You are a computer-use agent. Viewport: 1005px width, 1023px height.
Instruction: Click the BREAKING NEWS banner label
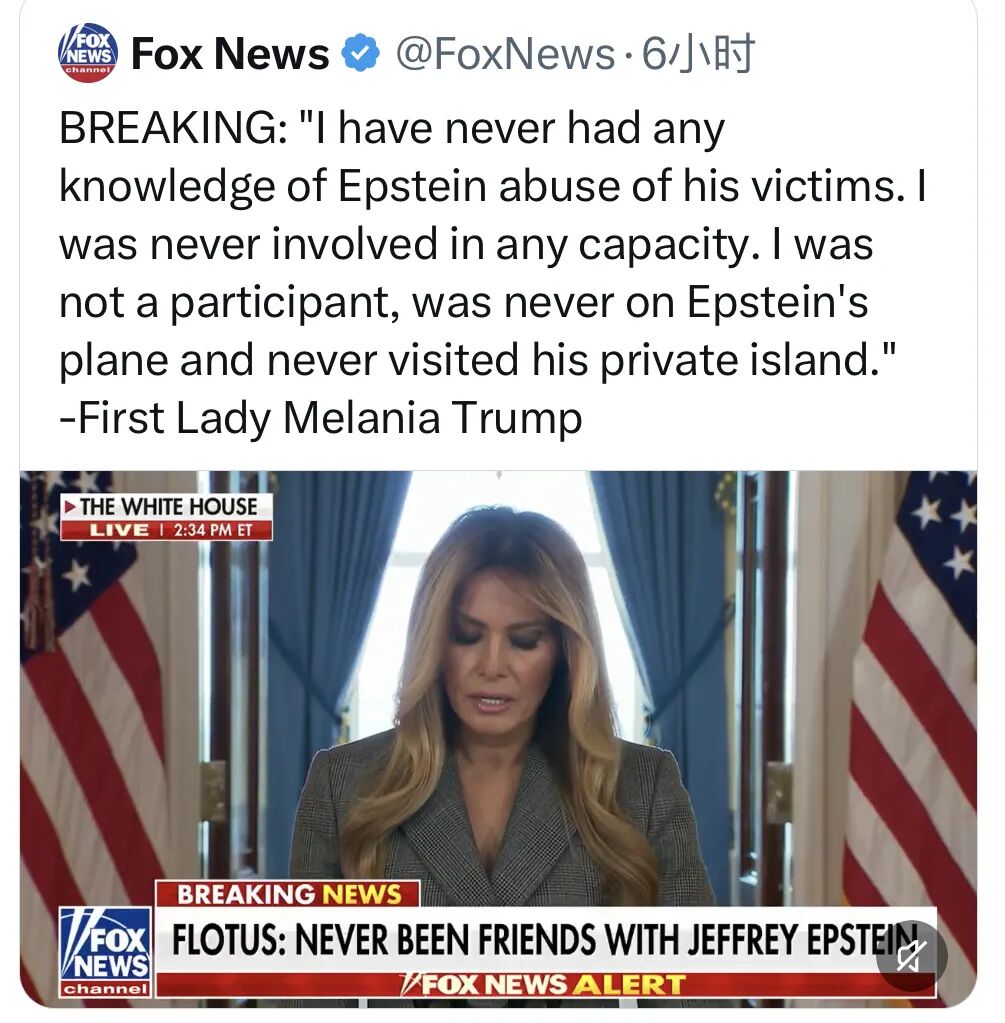pyautogui.click(x=288, y=893)
